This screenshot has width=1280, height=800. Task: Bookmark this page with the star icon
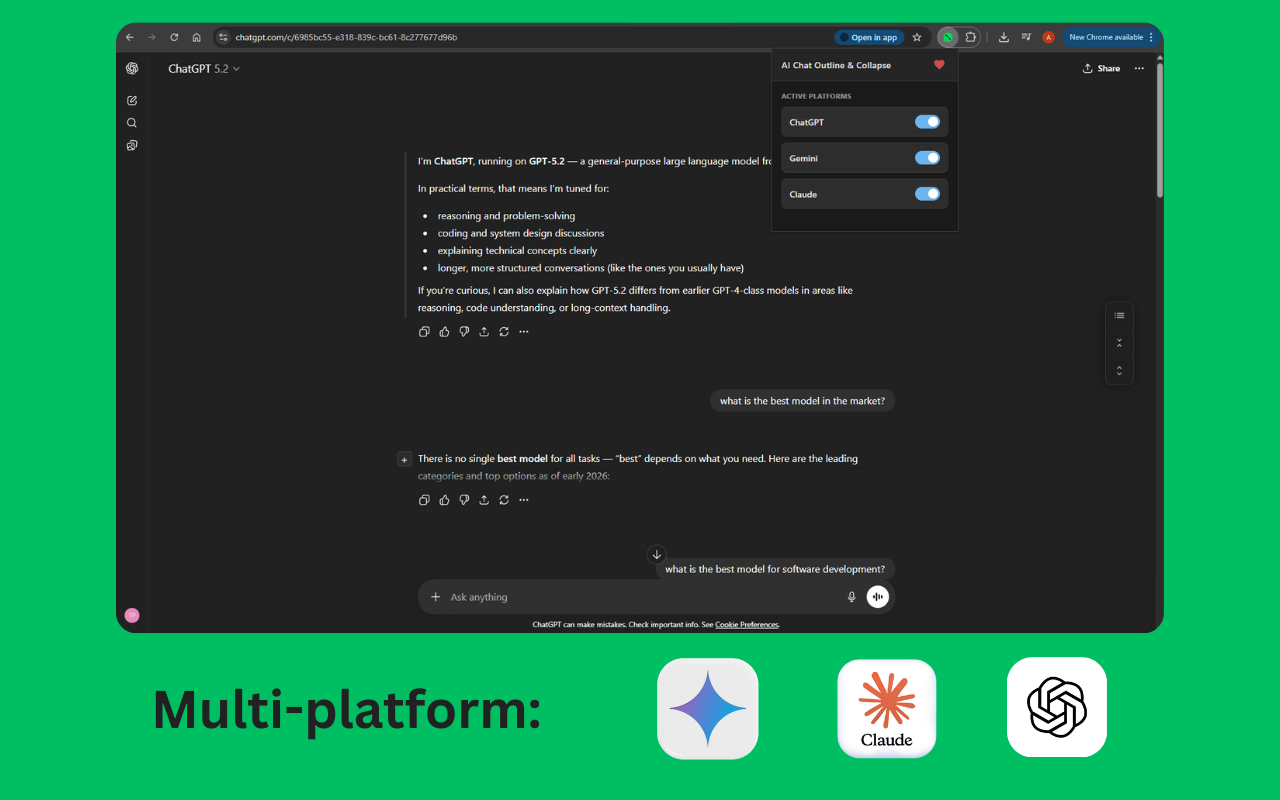(917, 37)
